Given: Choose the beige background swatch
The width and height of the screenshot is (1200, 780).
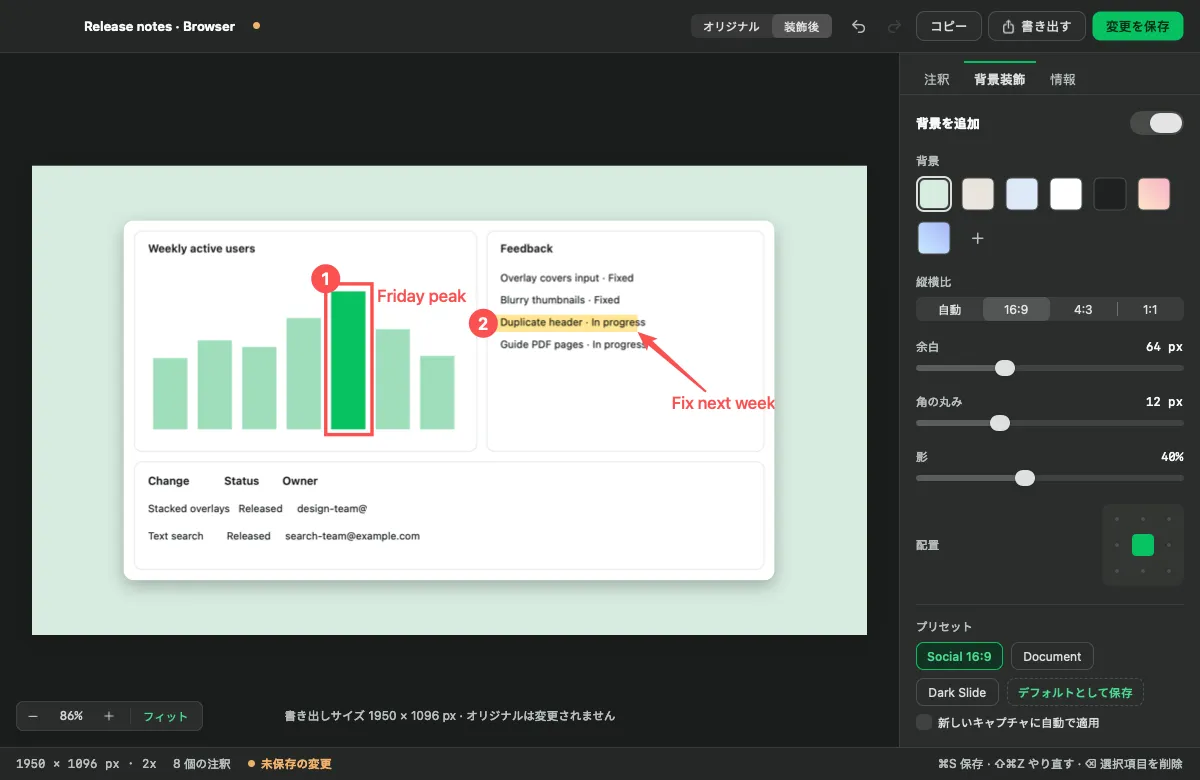Looking at the screenshot, I should [978, 194].
